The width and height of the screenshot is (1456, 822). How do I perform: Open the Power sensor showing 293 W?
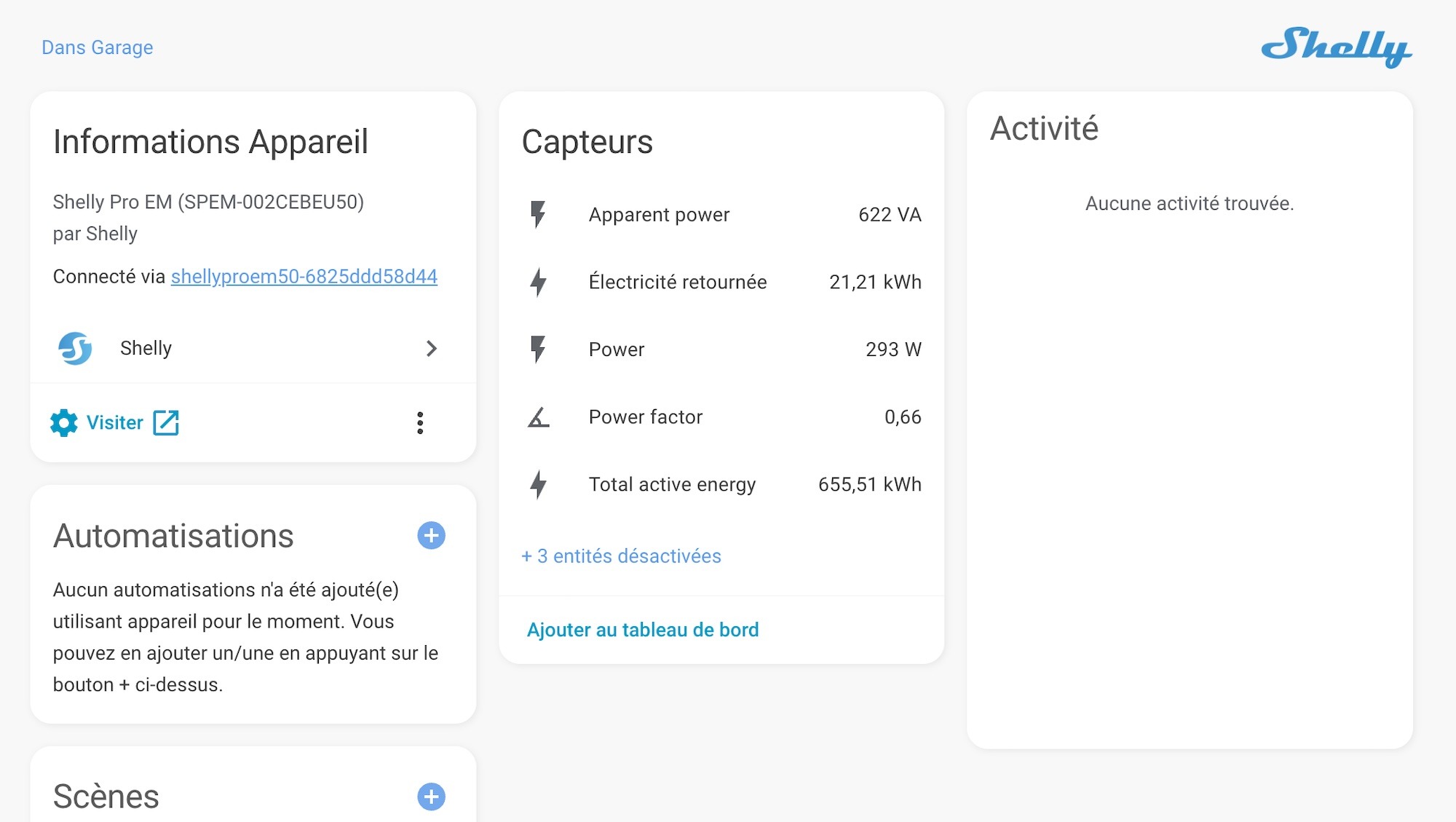coord(617,349)
